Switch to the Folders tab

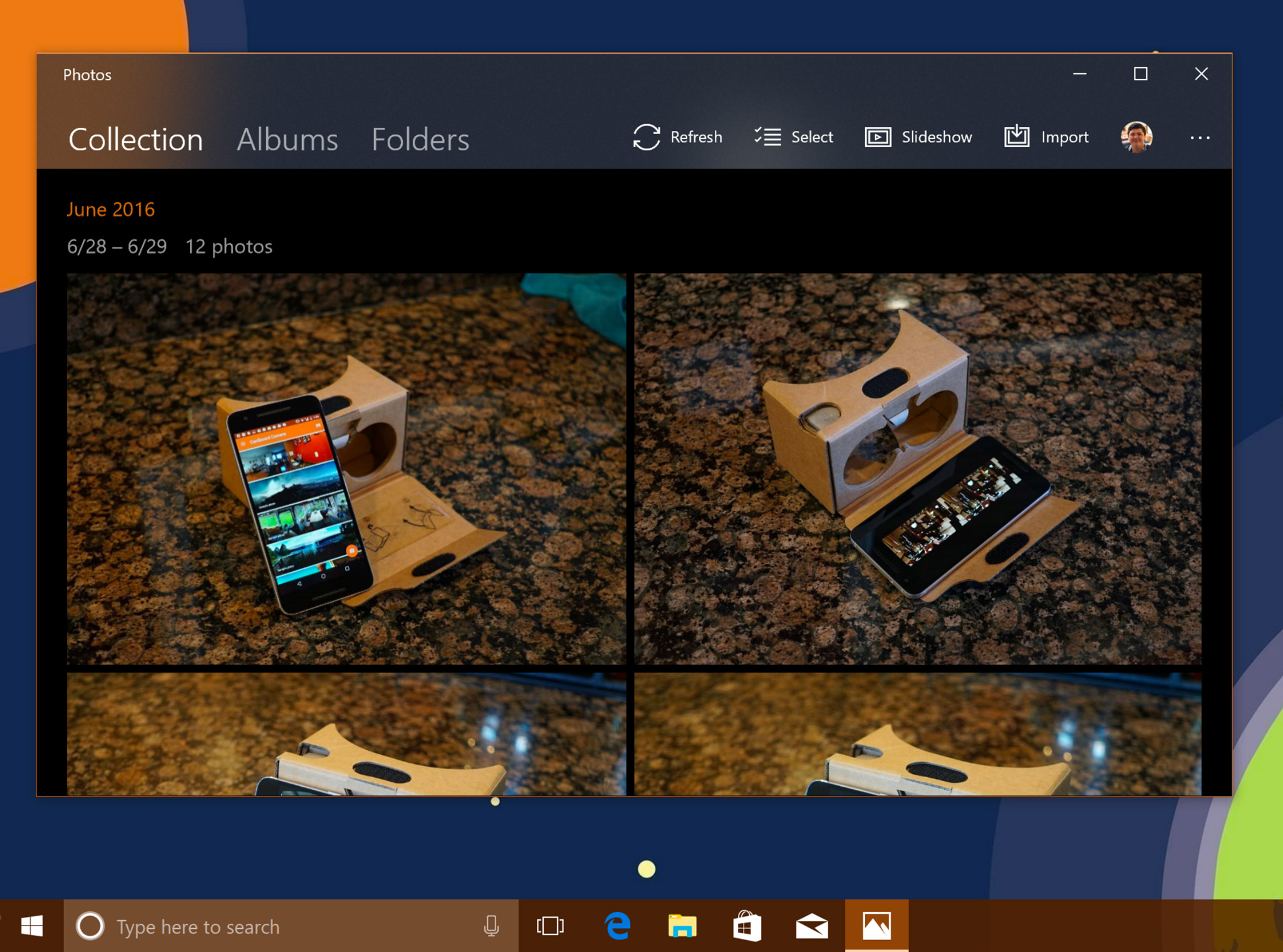coord(421,138)
